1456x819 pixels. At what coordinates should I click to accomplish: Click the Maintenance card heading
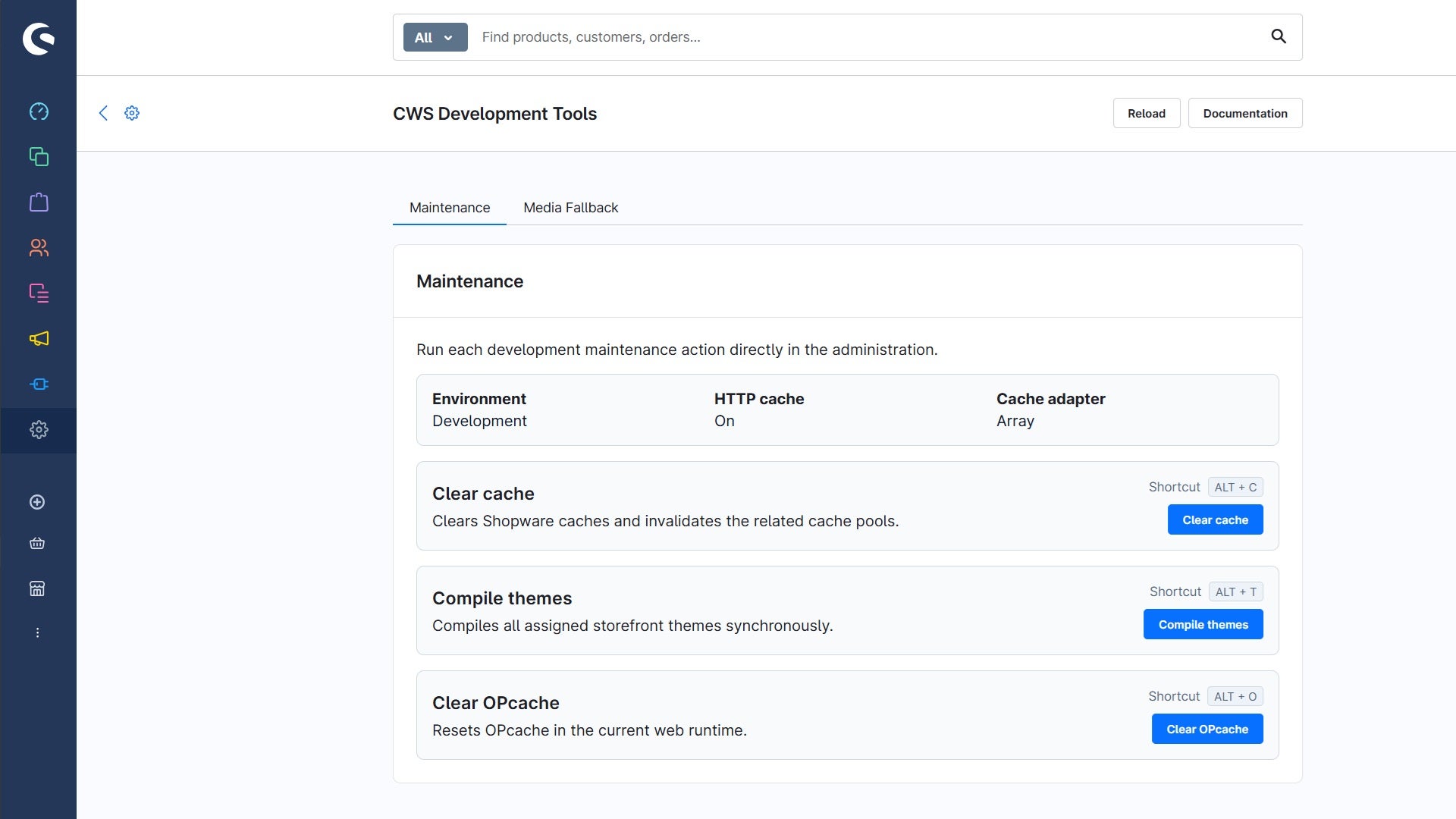470,281
